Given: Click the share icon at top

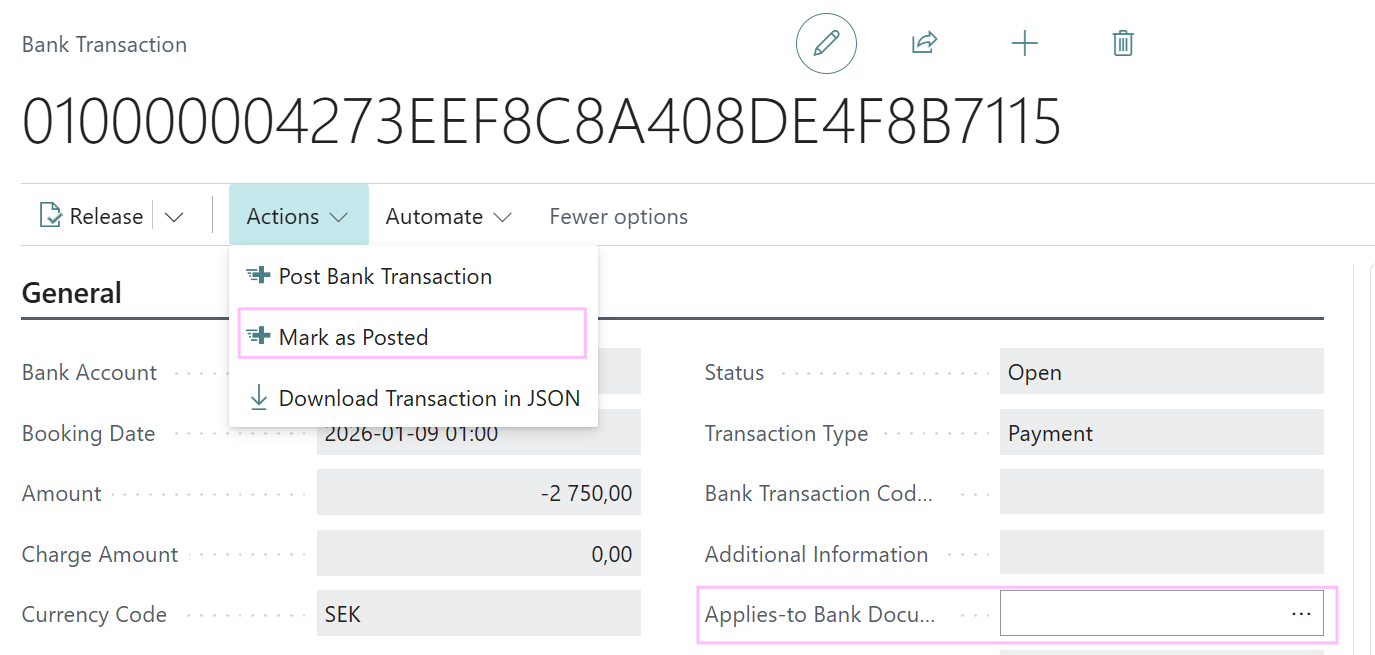Looking at the screenshot, I should pyautogui.click(x=924, y=43).
